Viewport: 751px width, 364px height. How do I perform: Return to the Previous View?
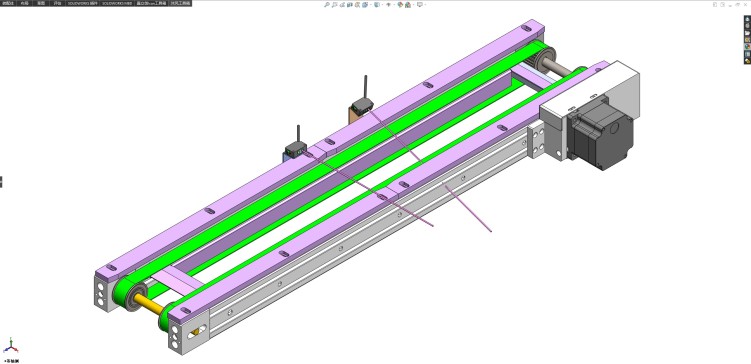pyautogui.click(x=342, y=5)
